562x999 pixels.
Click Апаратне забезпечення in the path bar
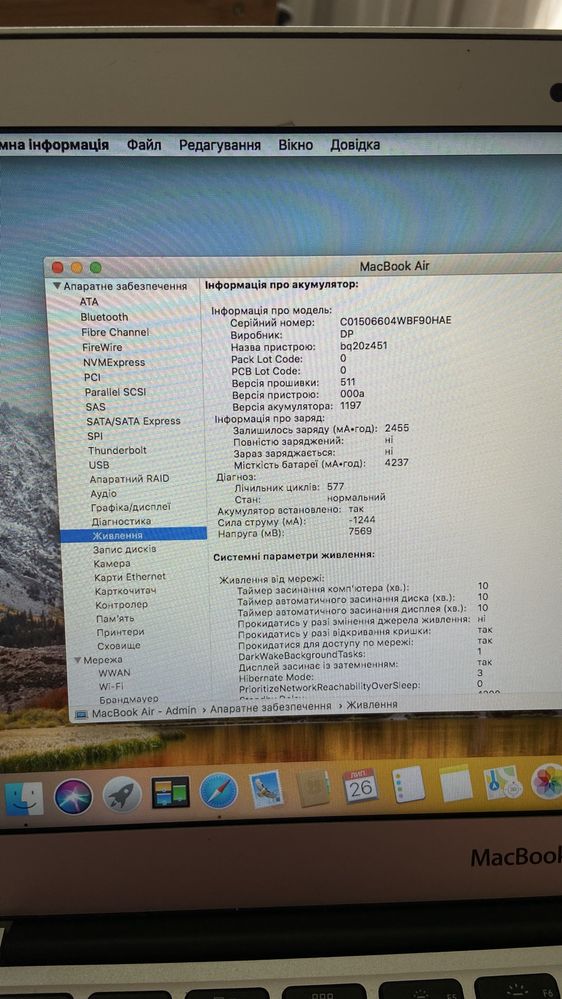coord(270,707)
